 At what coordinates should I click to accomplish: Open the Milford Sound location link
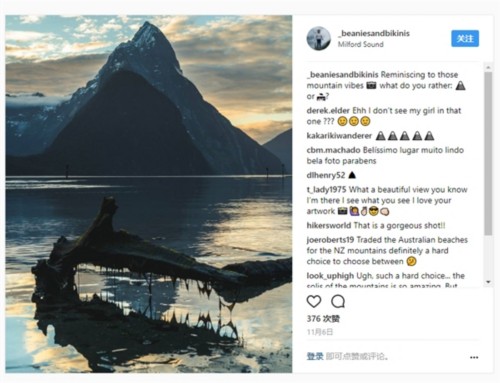point(360,44)
